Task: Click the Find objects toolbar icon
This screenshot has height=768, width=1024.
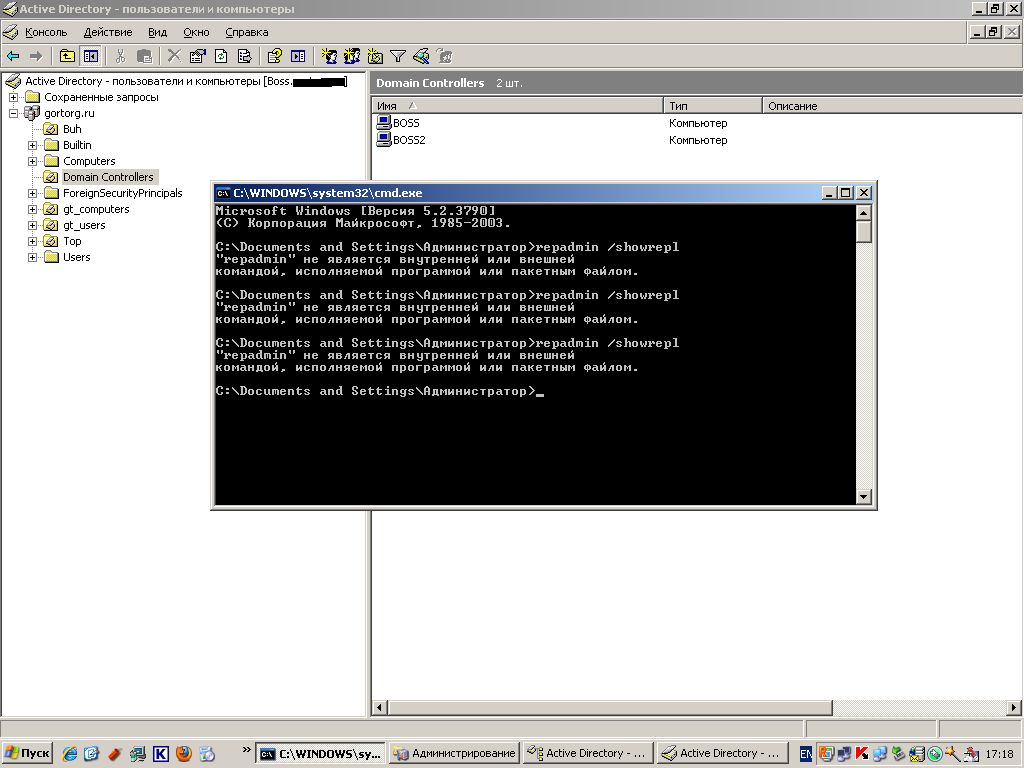Action: click(421, 57)
